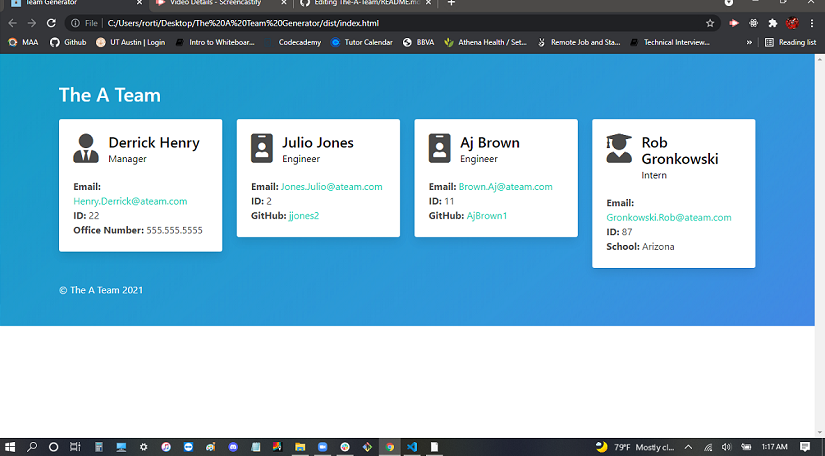The height and width of the screenshot is (456, 825).
Task: Close the Editing The-A-Team/README tab
Action: (x=428, y=3)
